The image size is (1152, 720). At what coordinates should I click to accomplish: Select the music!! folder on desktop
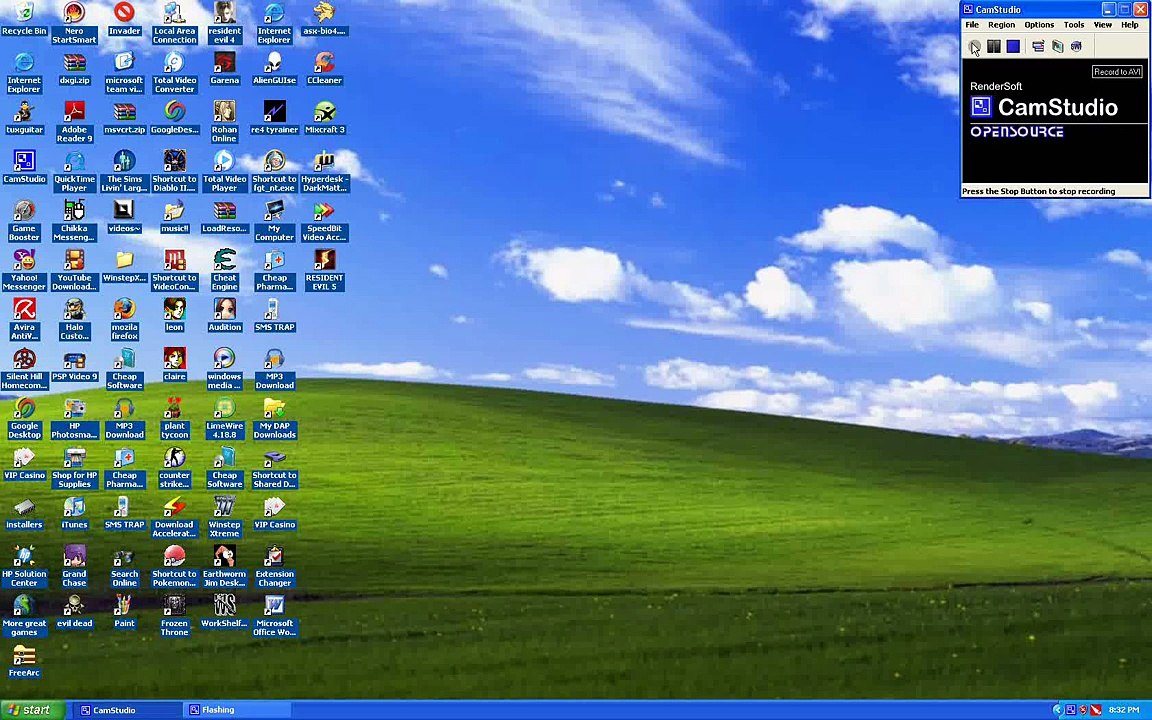(174, 216)
